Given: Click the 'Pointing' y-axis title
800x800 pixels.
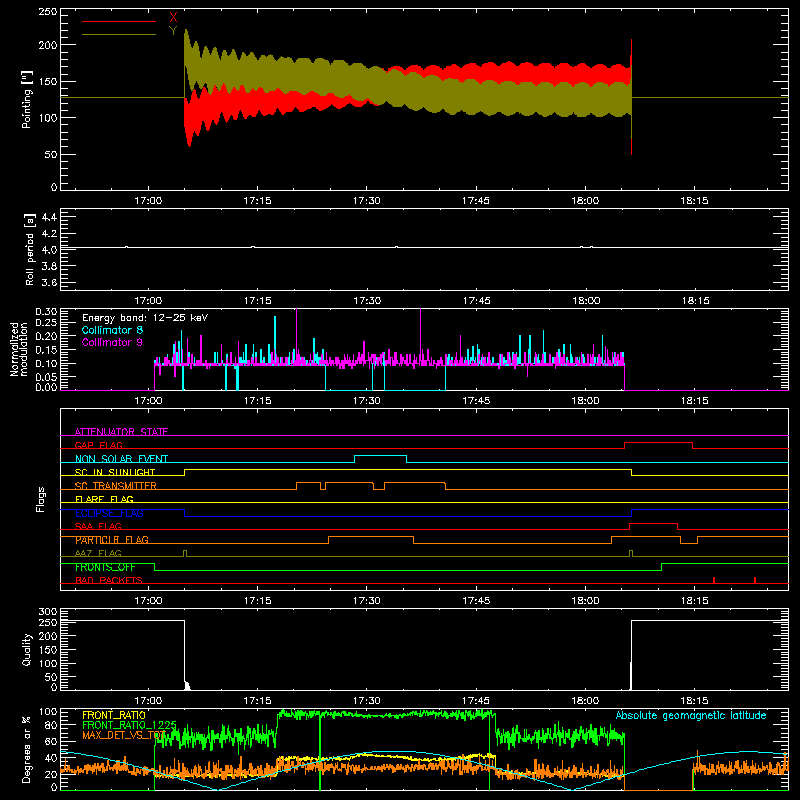Looking at the screenshot, I should coord(27,99).
